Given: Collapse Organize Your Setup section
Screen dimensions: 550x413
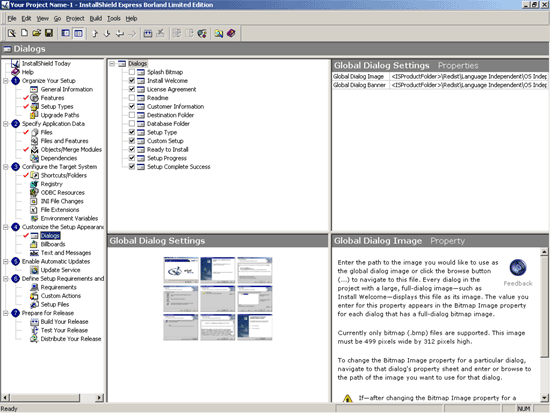Looking at the screenshot, I should click(x=6, y=81).
